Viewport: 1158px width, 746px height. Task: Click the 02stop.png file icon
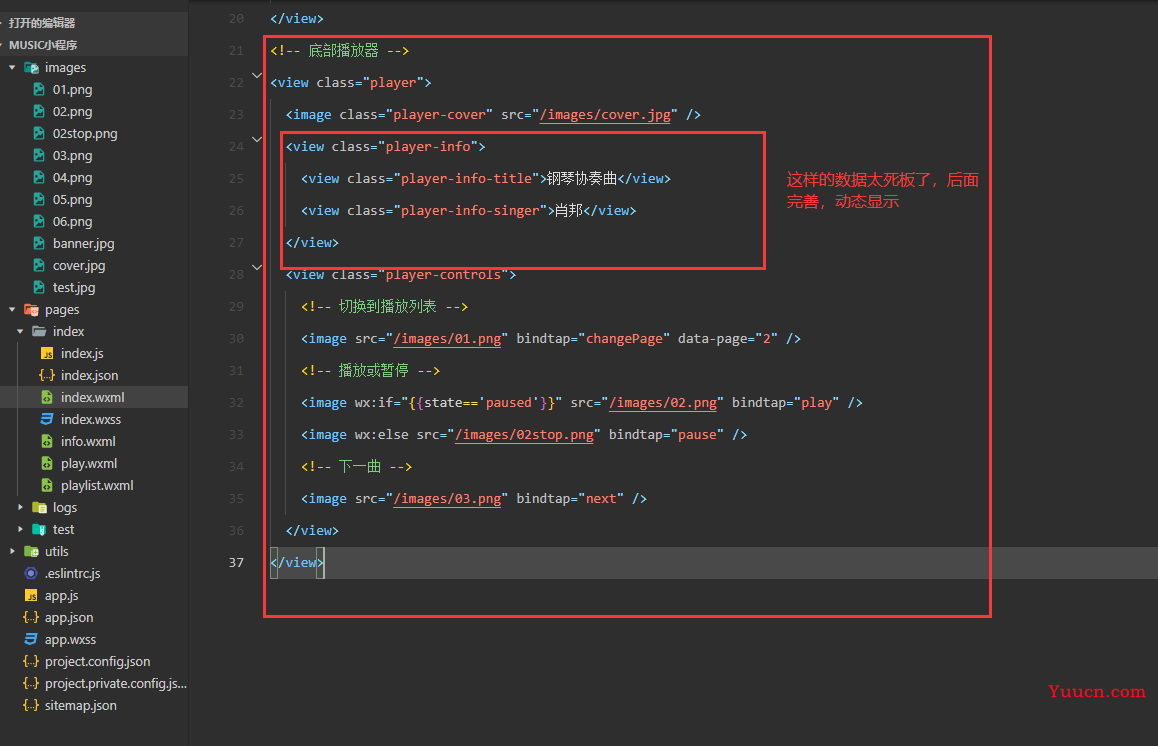pyautogui.click(x=39, y=134)
